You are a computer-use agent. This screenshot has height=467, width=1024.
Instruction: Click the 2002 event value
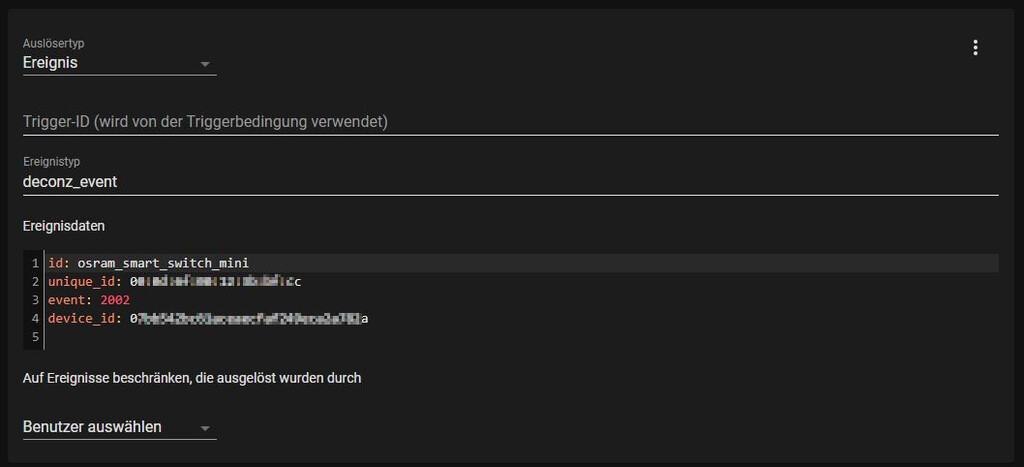[x=115, y=300]
